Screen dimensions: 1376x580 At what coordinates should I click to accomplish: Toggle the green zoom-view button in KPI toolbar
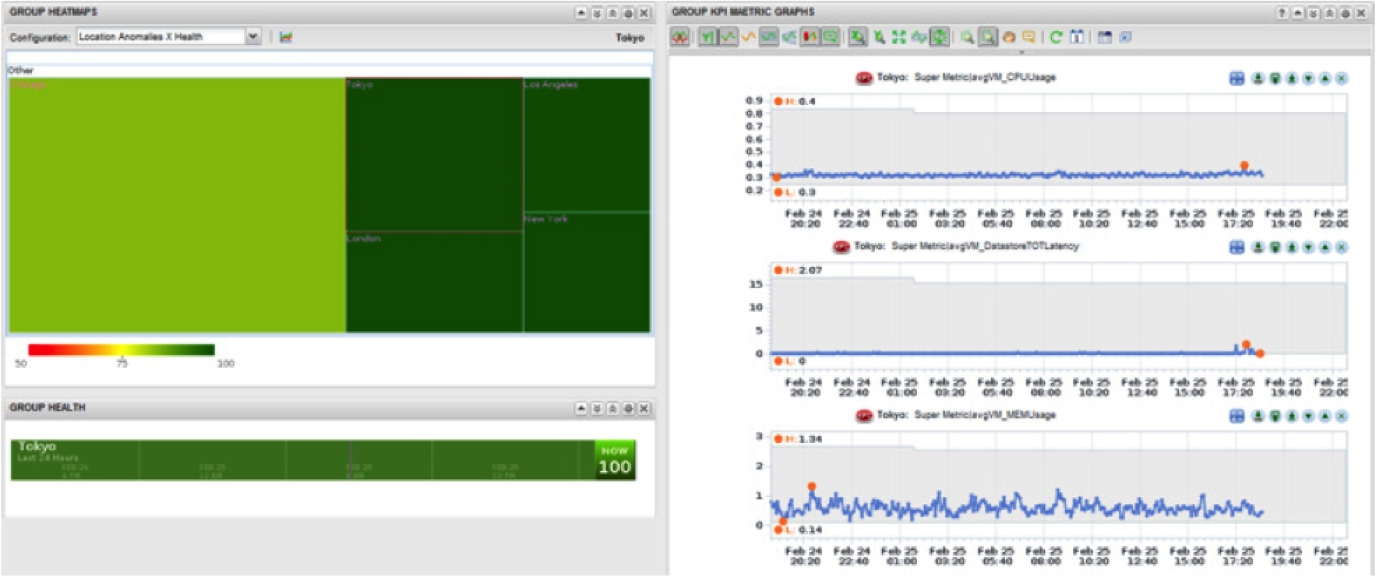857,37
